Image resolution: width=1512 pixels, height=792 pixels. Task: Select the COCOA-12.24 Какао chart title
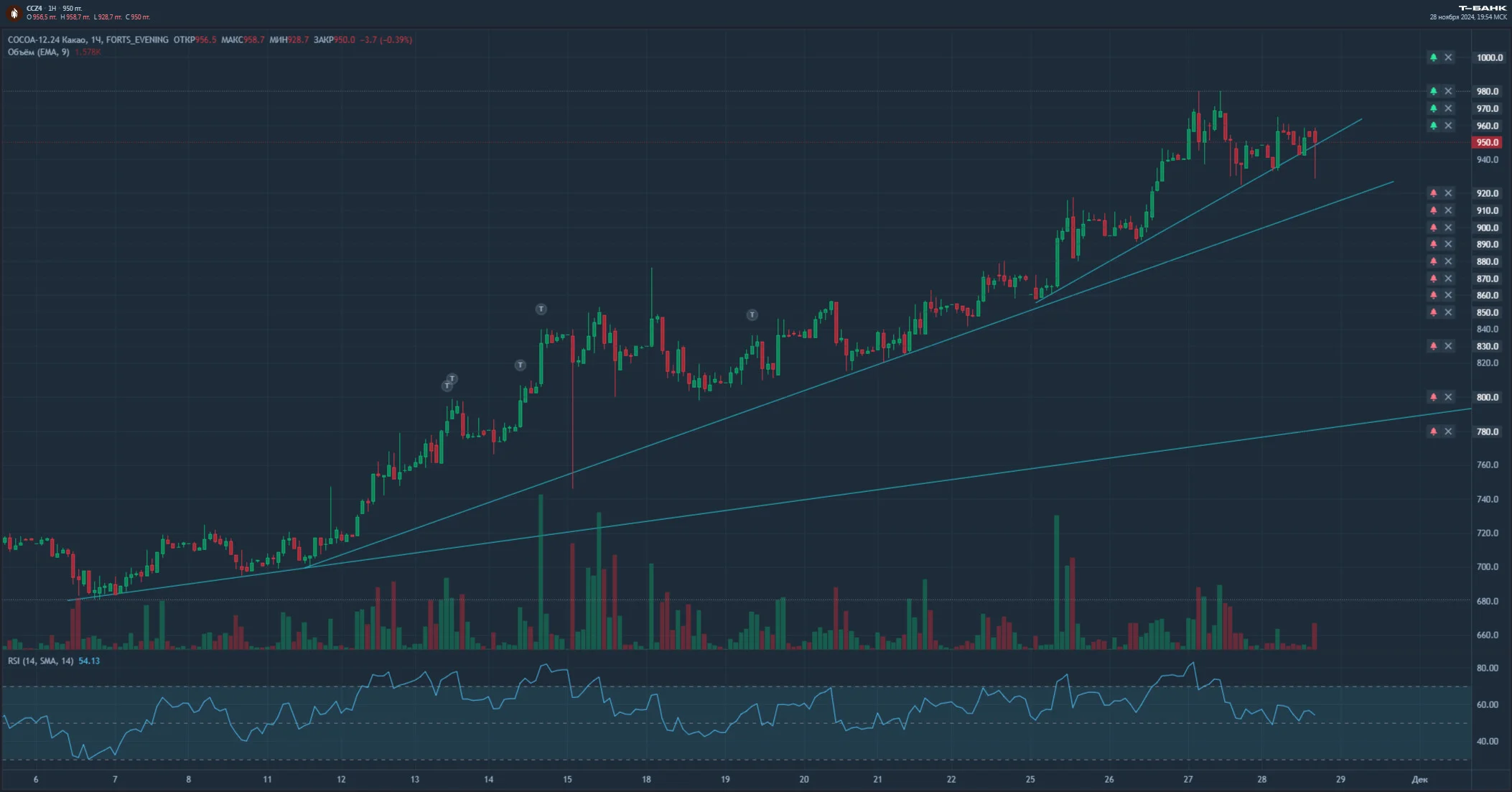pyautogui.click(x=47, y=39)
